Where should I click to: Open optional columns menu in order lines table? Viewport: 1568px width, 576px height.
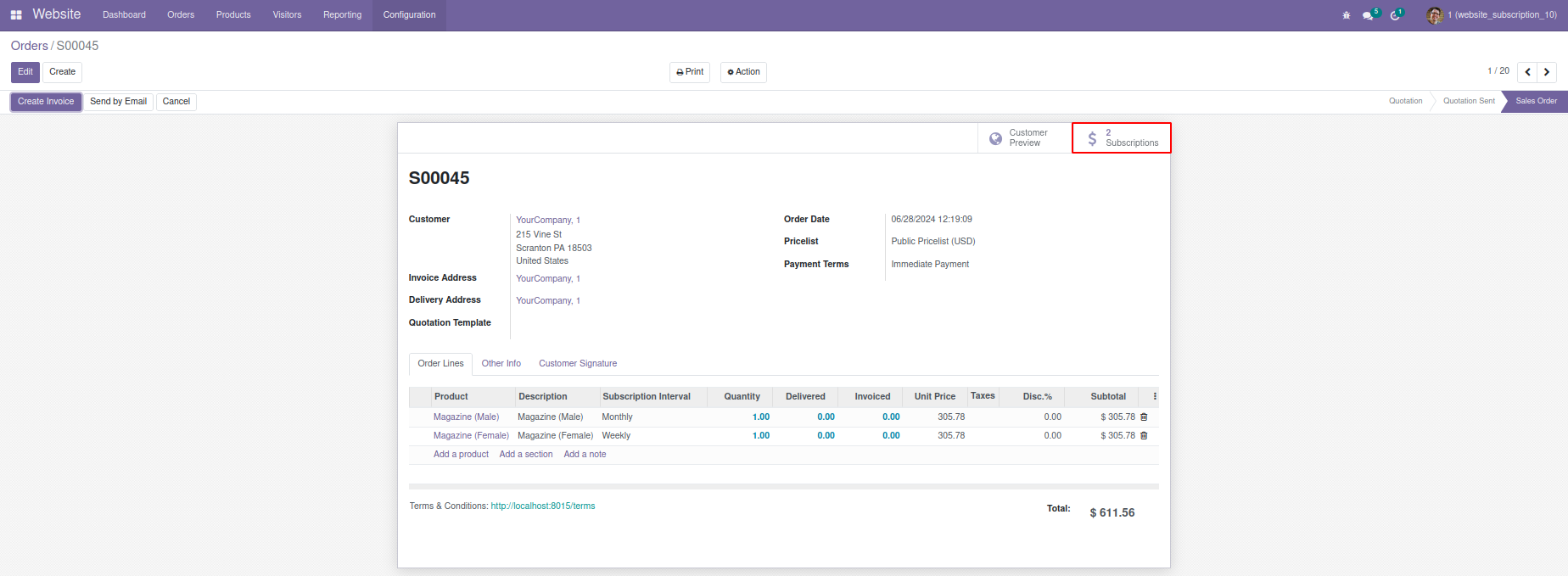pyautogui.click(x=1155, y=396)
